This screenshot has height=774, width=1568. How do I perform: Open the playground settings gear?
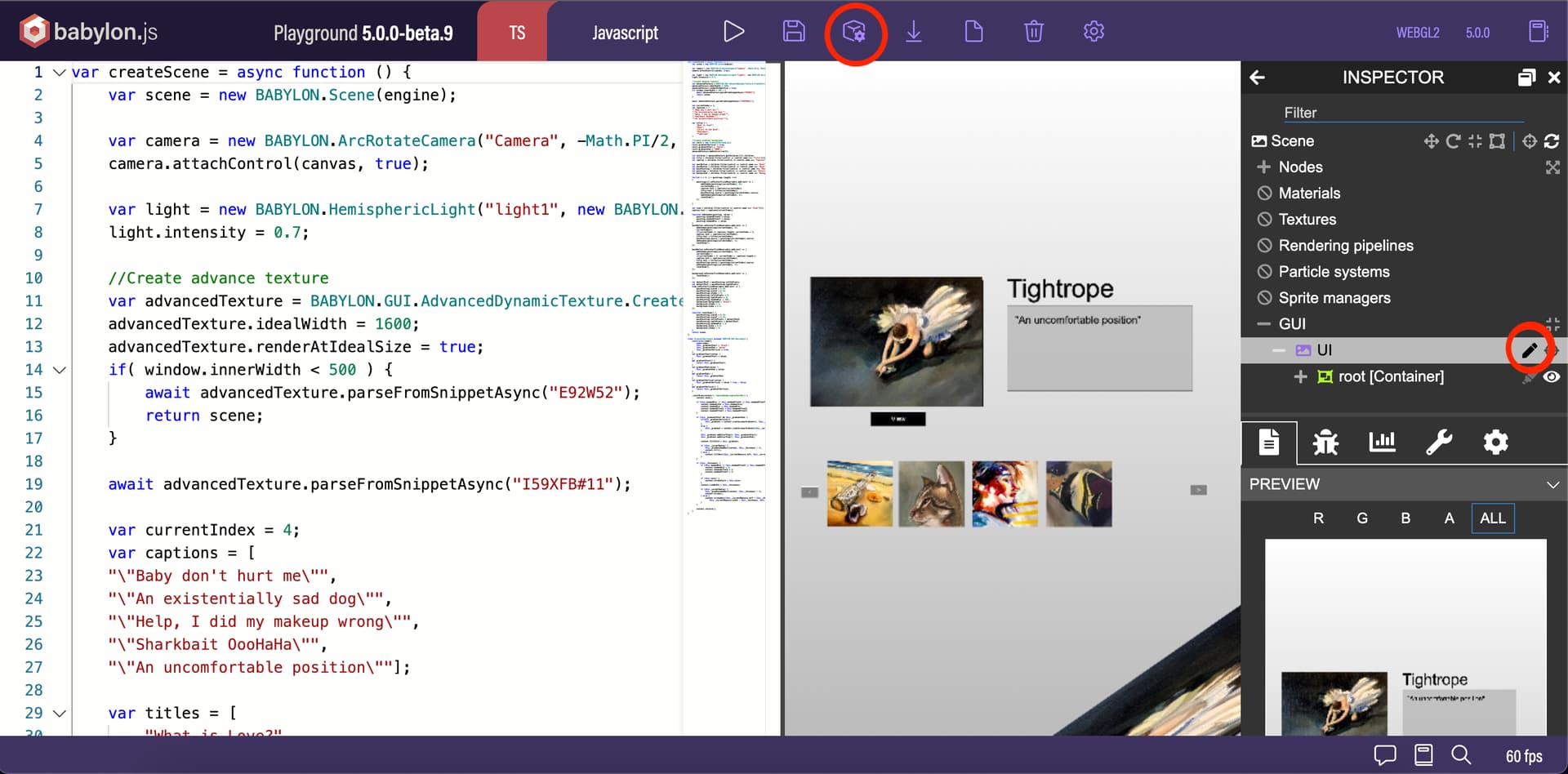pyautogui.click(x=1093, y=31)
